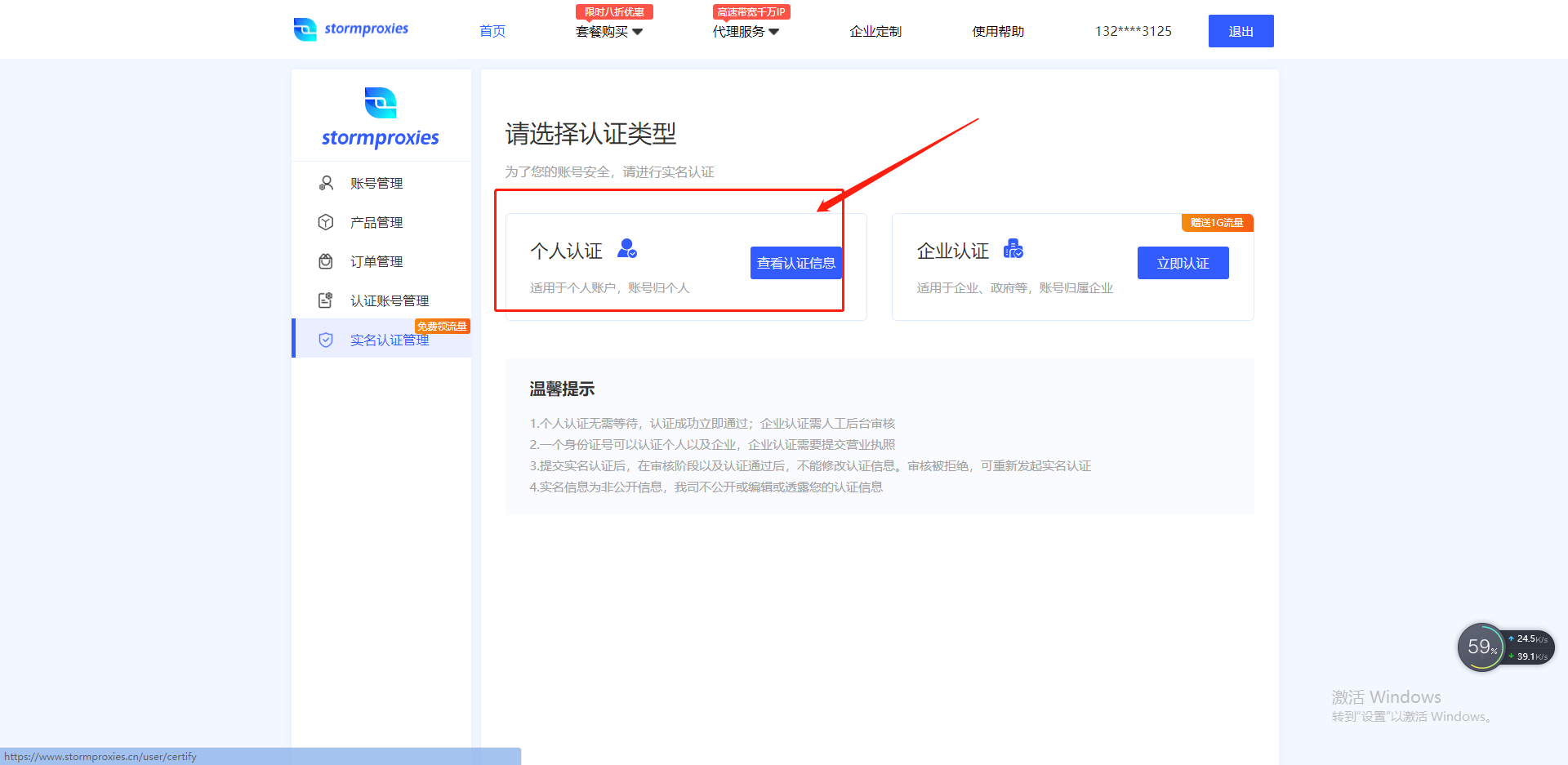Click the 退出 logout button
Image resolution: width=1568 pixels, height=765 pixels.
1241,31
